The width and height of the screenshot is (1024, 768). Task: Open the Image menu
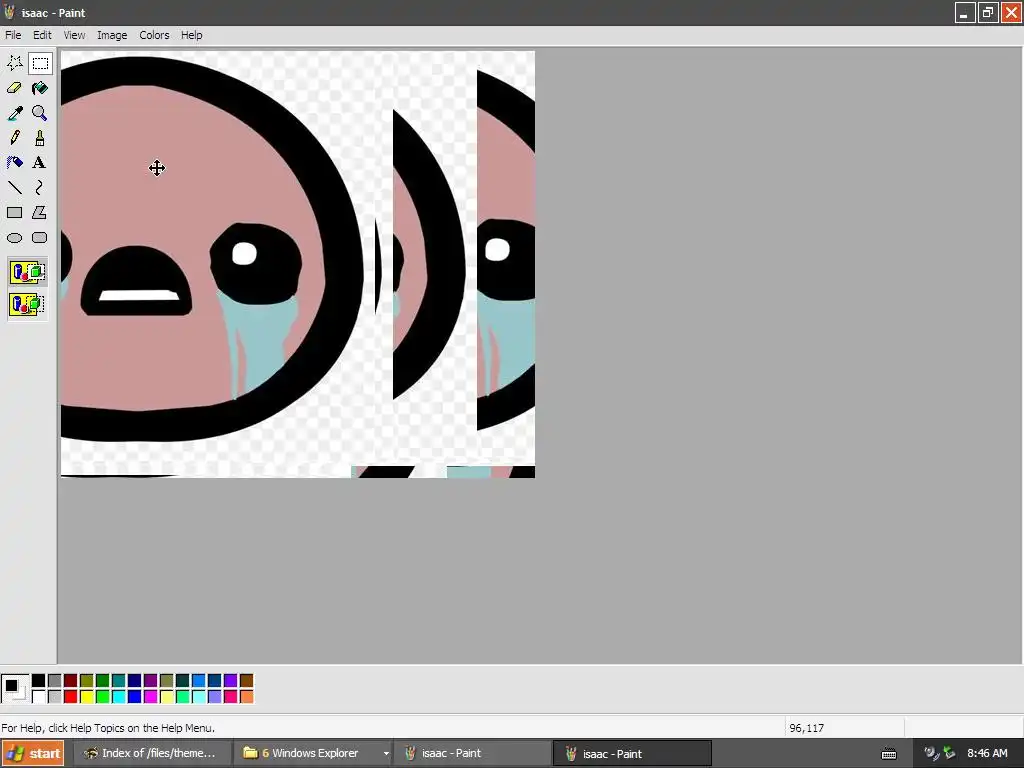coord(112,35)
